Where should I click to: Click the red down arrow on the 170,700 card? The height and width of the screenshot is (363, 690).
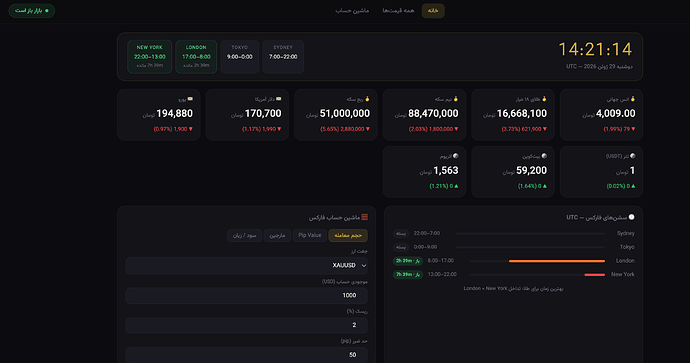pos(279,129)
